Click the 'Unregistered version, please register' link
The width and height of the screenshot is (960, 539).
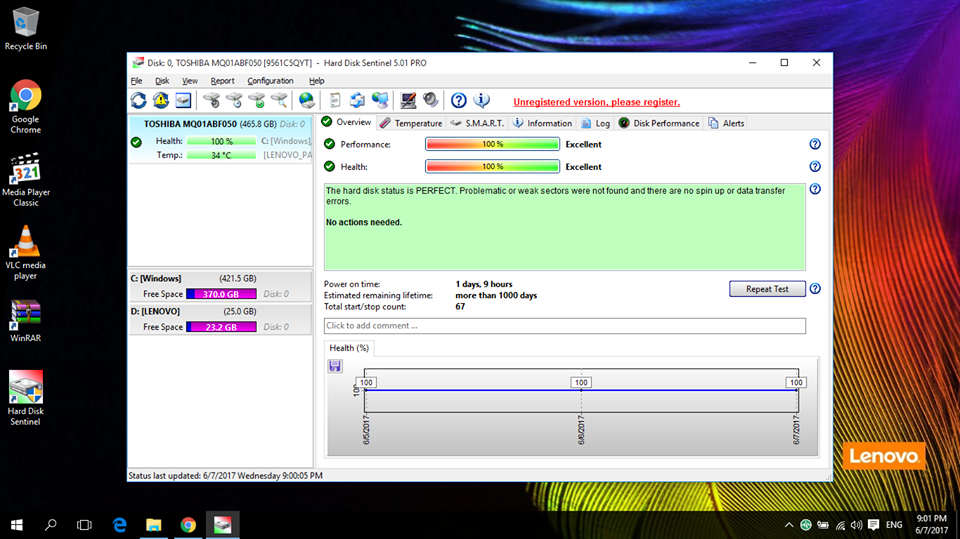click(596, 102)
